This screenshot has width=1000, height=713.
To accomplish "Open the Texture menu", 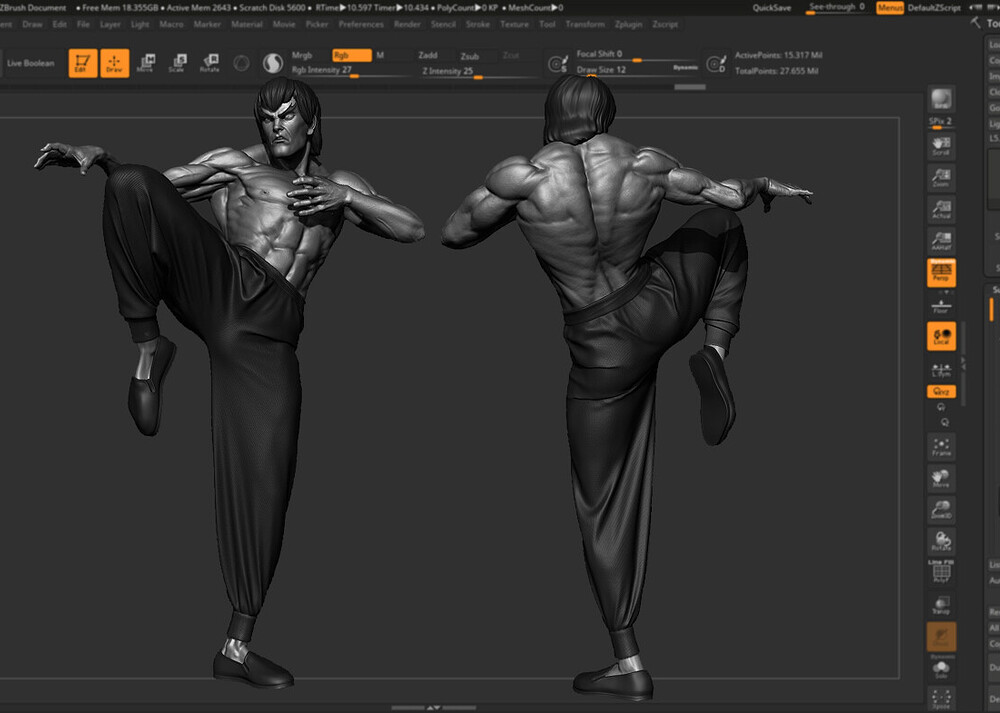I will click(x=514, y=24).
